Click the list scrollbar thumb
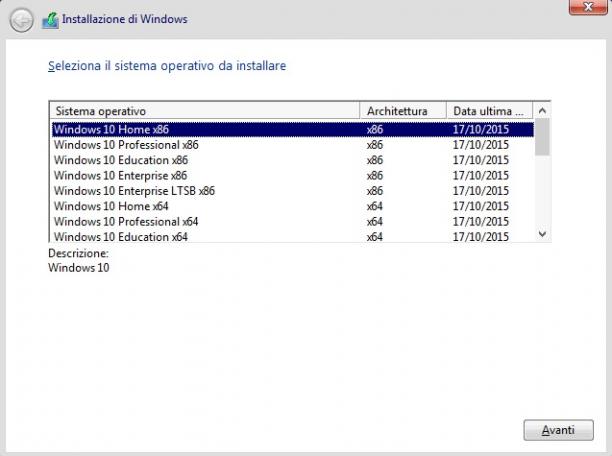 click(542, 137)
